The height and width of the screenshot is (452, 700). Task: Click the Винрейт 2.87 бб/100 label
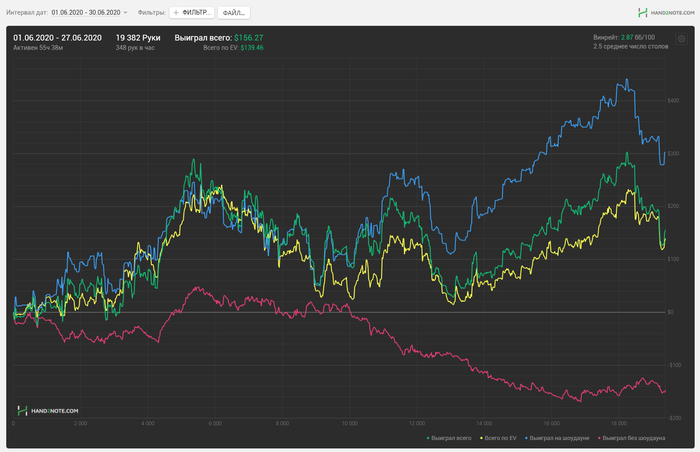point(624,37)
